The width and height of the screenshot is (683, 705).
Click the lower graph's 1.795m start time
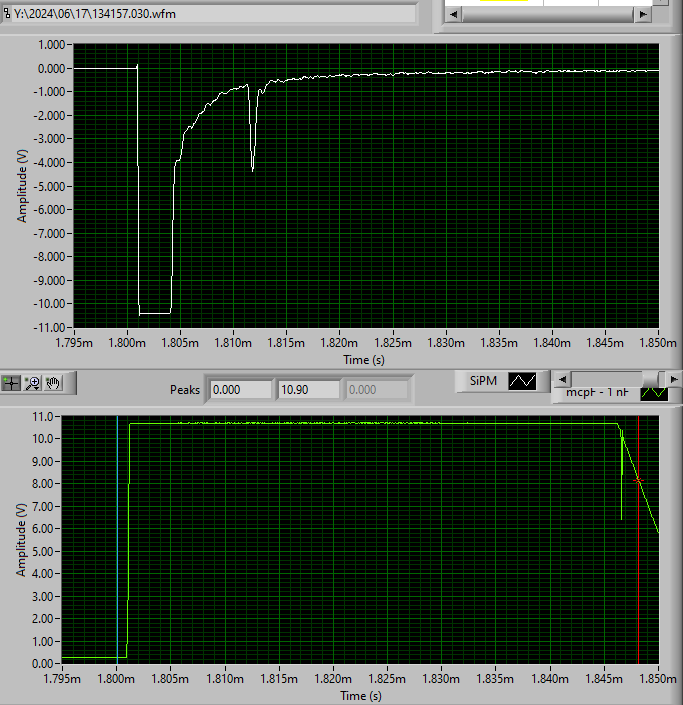(62, 679)
